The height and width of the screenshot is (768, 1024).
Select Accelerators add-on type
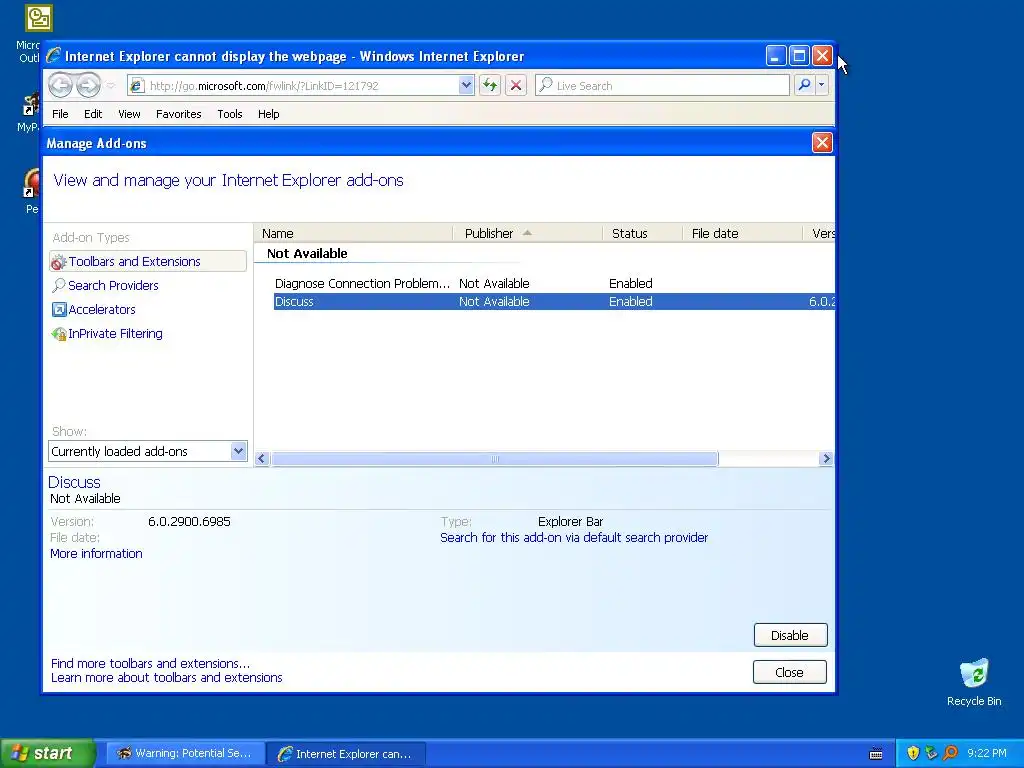tap(102, 310)
